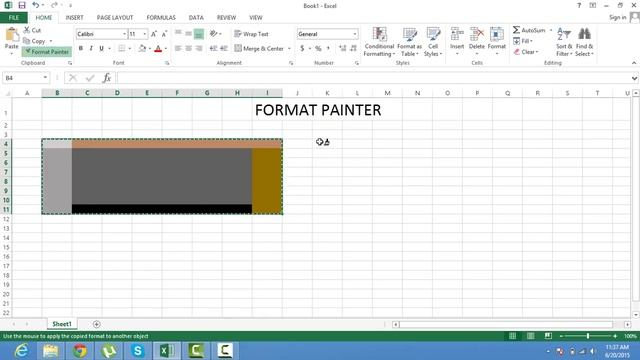This screenshot has height=360, width=640.
Task: Apply the Fill Color bucket icon
Action: pyautogui.click(x=142, y=49)
